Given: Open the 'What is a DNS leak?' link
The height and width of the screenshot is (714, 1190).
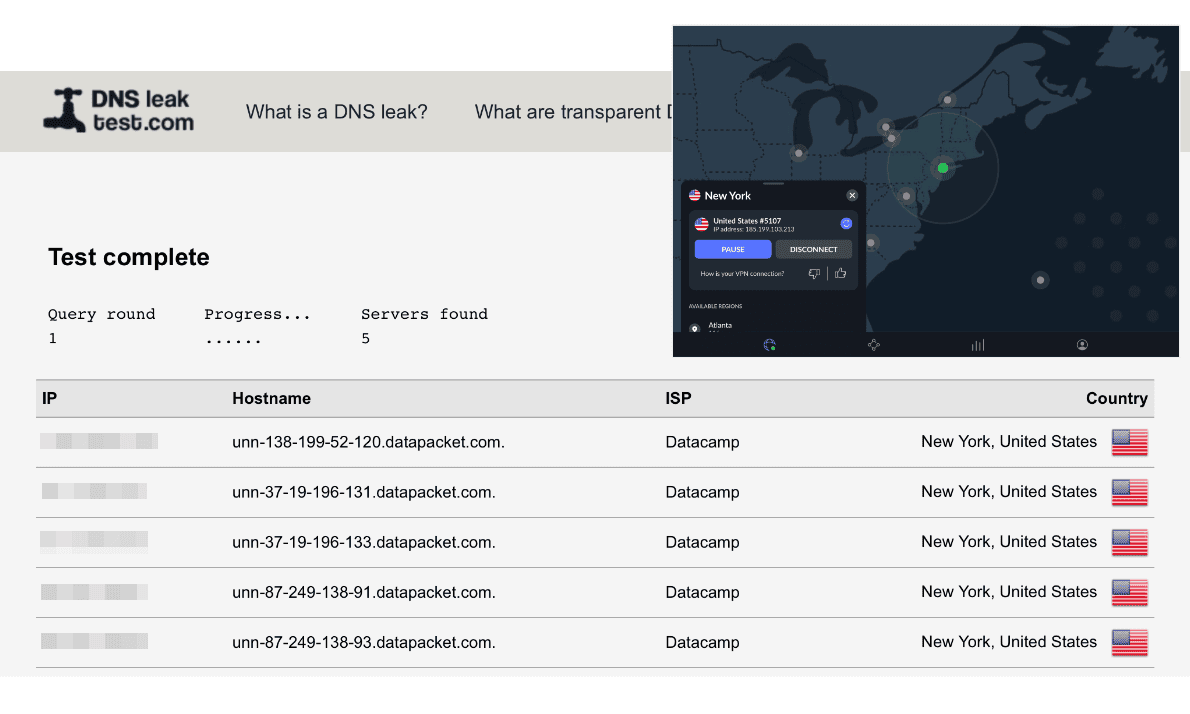Looking at the screenshot, I should click(x=336, y=112).
